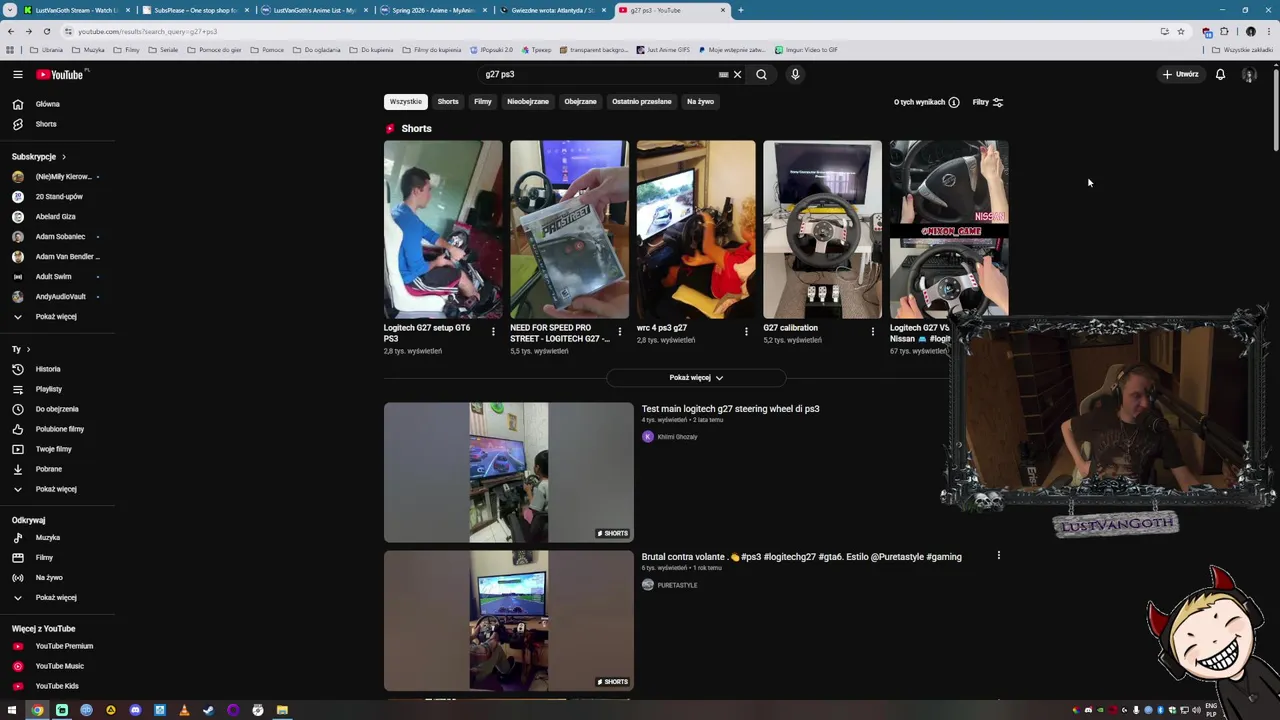Open Adam Sobaniec subscription channel
The height and width of the screenshot is (720, 1280).
pos(60,237)
